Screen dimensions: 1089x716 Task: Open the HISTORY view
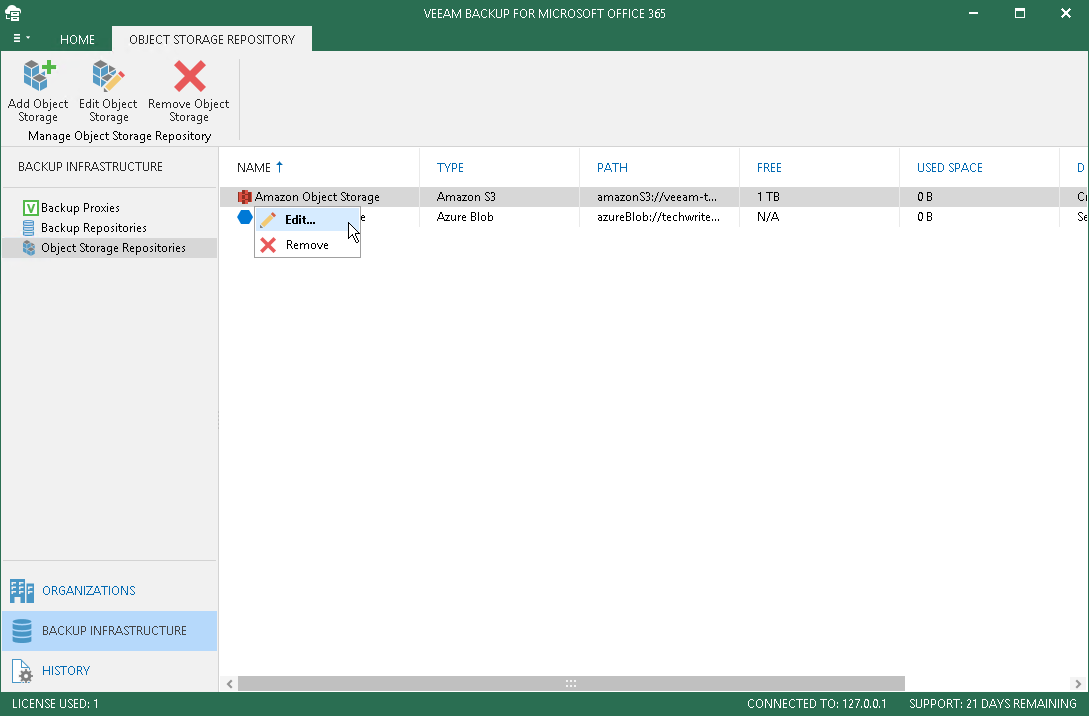pyautogui.click(x=66, y=670)
